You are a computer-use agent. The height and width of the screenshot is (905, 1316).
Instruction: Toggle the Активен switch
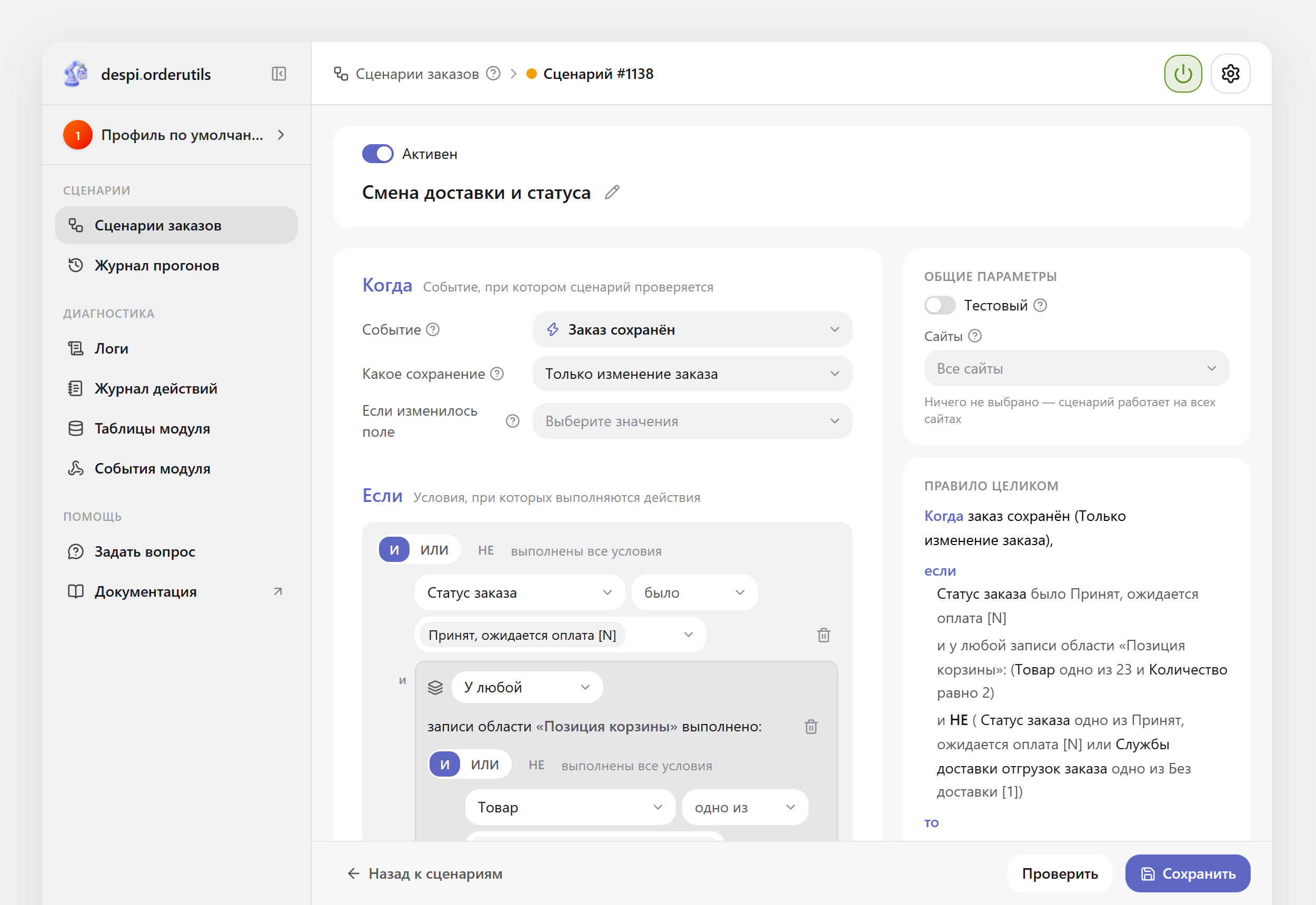[x=378, y=154]
